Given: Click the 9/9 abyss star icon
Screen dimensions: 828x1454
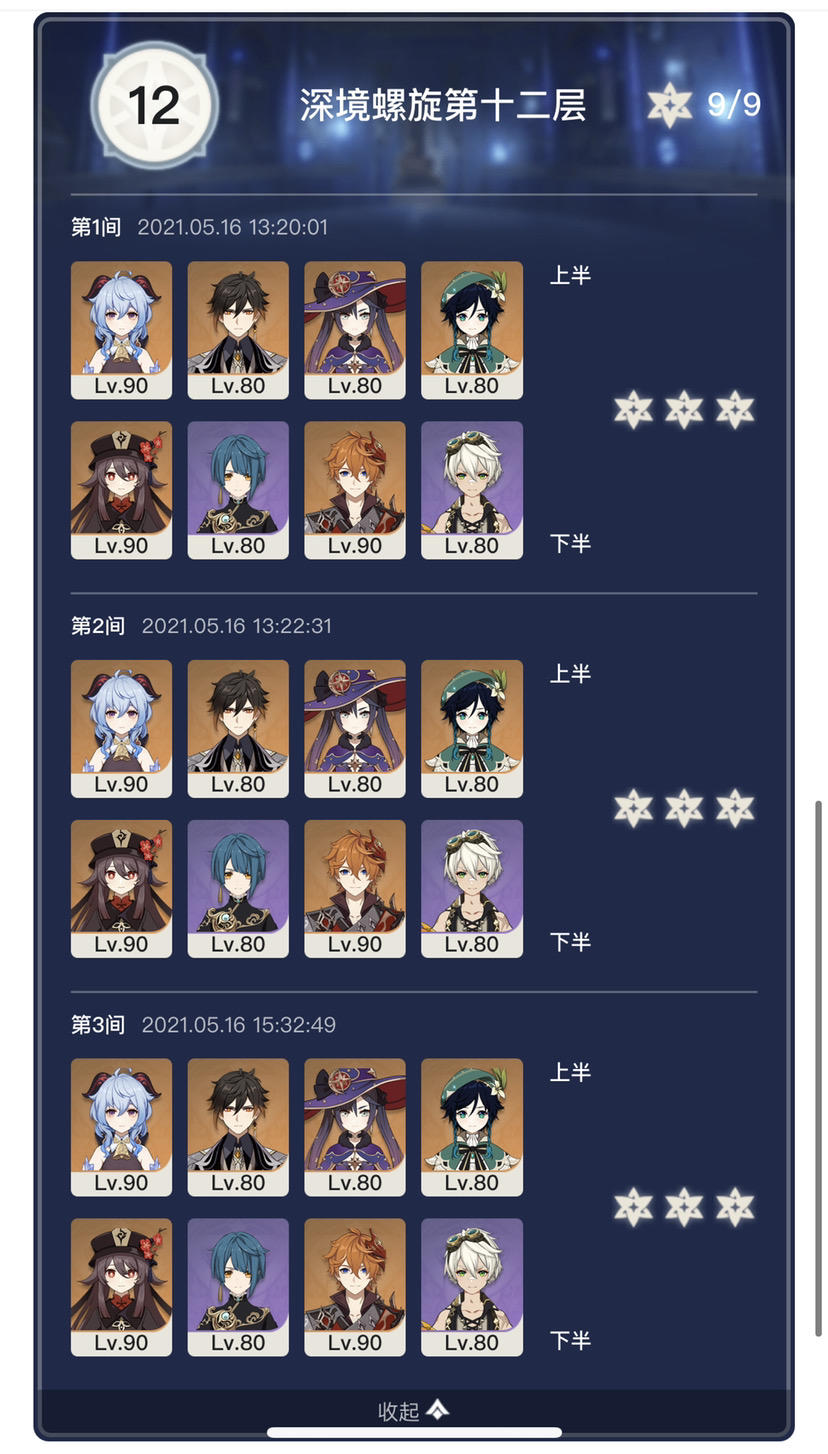Looking at the screenshot, I should point(670,104).
